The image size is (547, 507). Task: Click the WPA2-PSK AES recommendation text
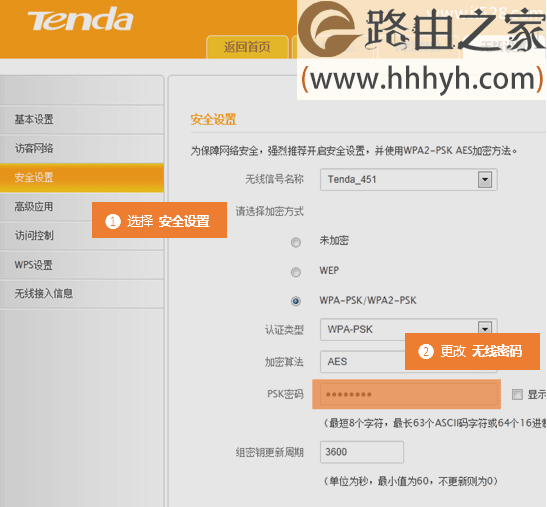pos(353,151)
